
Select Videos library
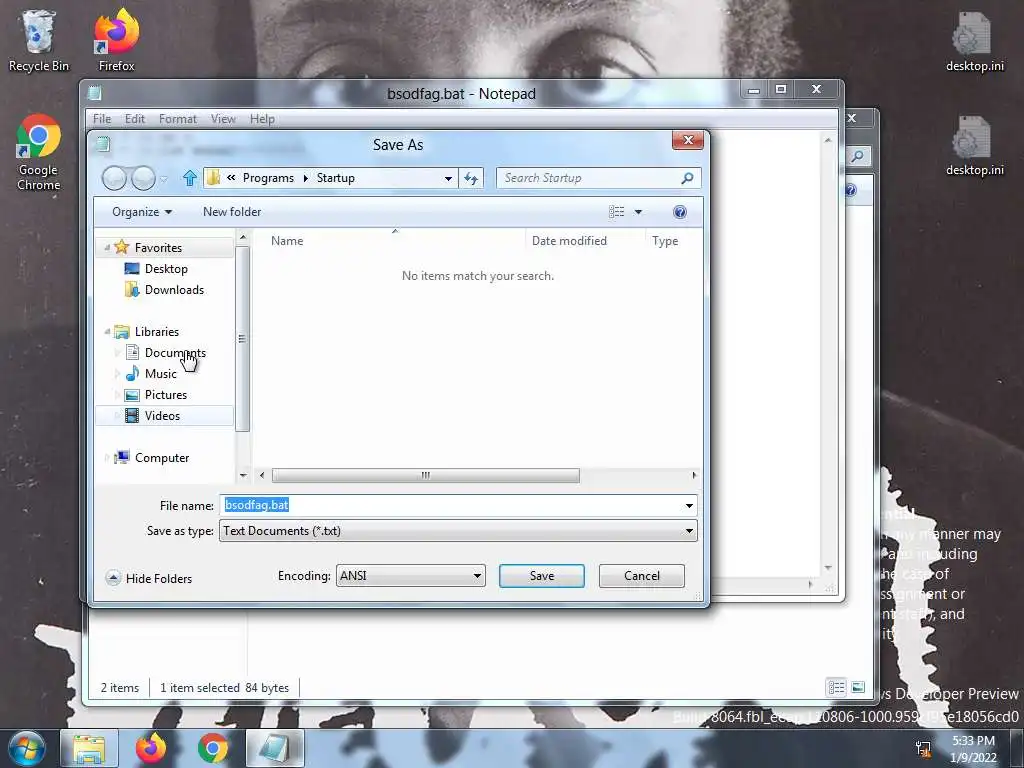point(163,415)
